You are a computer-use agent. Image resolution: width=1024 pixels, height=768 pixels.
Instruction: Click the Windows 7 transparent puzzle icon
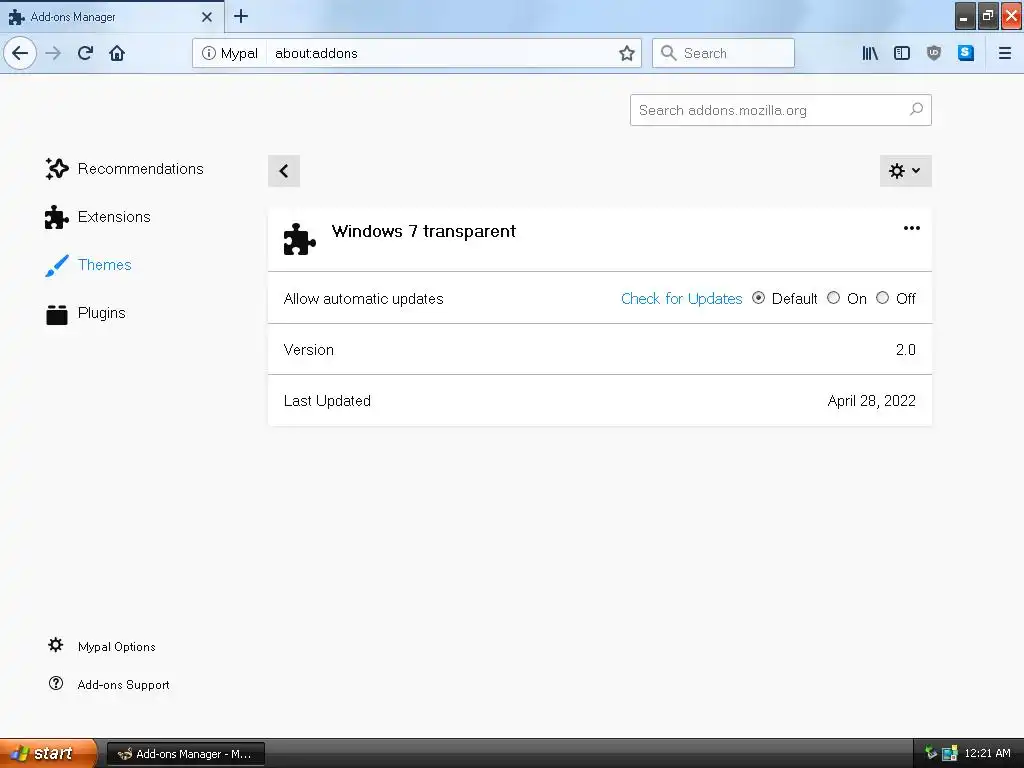point(300,238)
